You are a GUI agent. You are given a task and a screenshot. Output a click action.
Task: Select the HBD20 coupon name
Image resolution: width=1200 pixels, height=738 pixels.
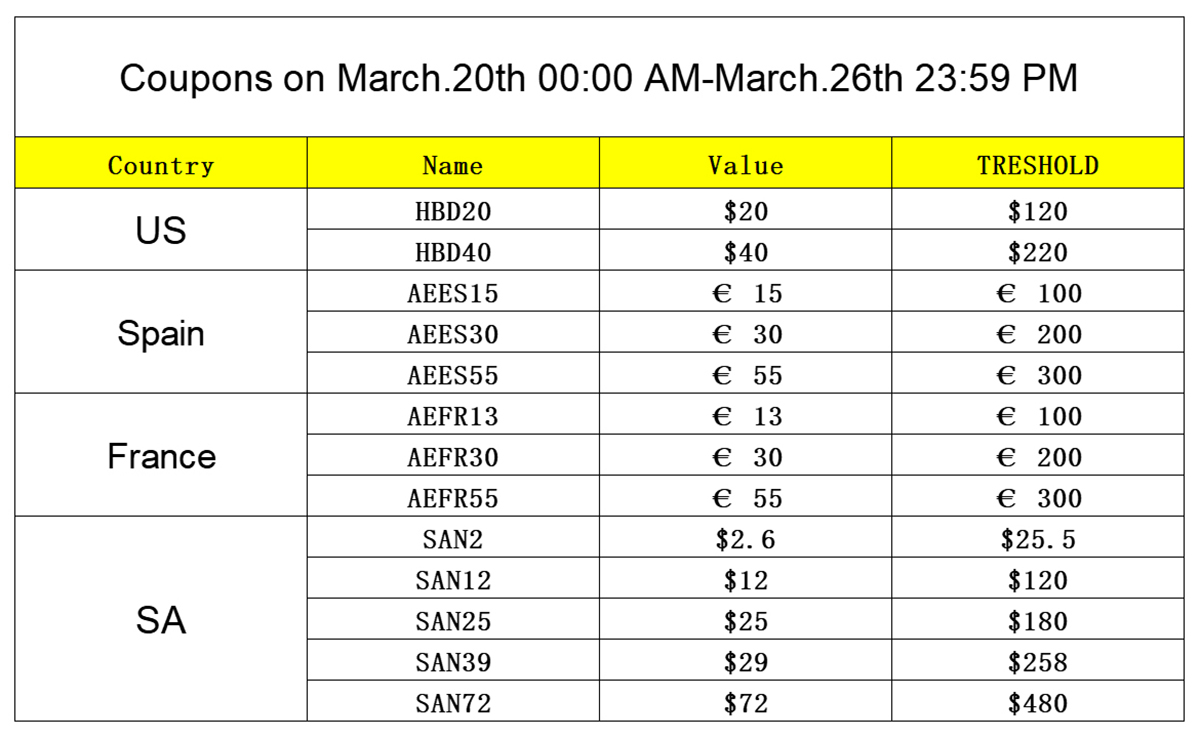[x=453, y=211]
